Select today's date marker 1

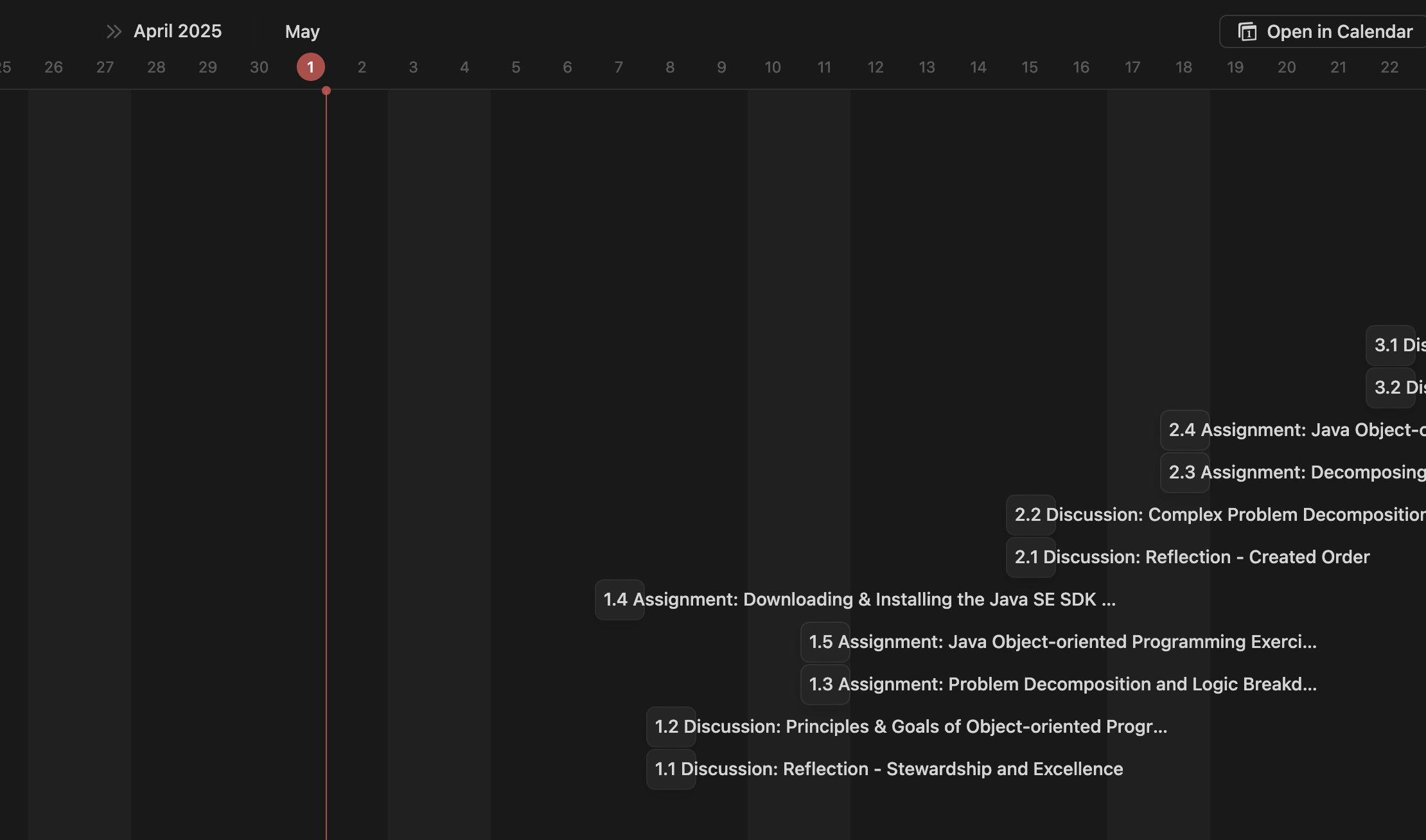coord(310,67)
